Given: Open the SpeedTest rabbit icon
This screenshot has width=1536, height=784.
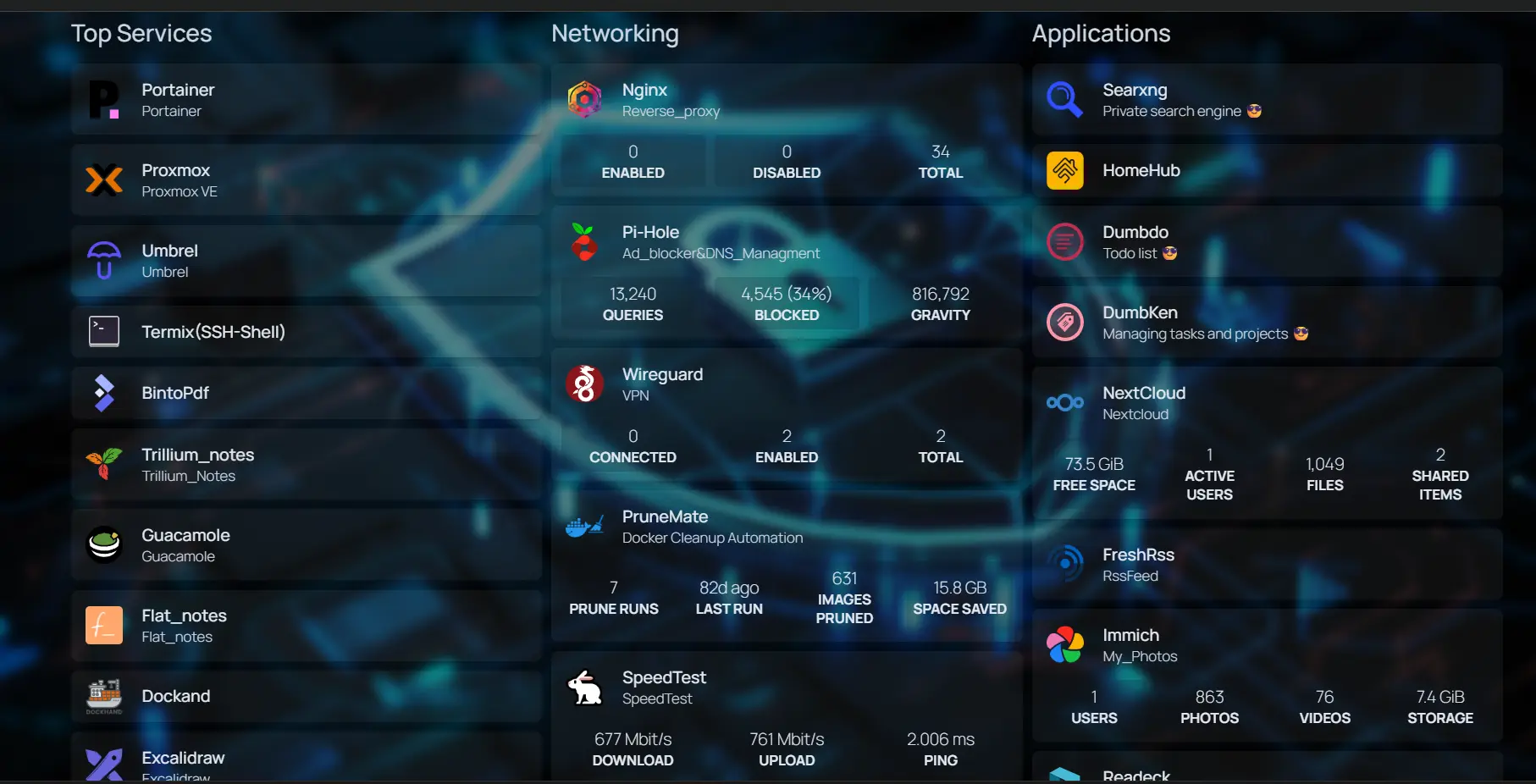Looking at the screenshot, I should (584, 687).
